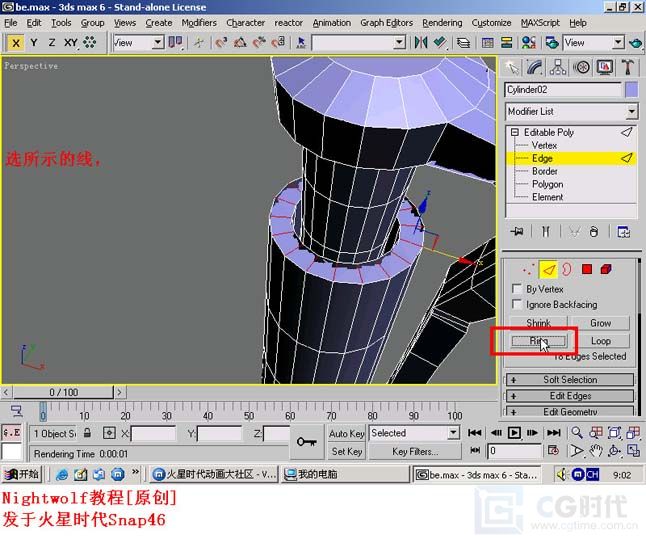Switch to the Hierarchy panel tab
This screenshot has width=646, height=539.
click(557, 67)
